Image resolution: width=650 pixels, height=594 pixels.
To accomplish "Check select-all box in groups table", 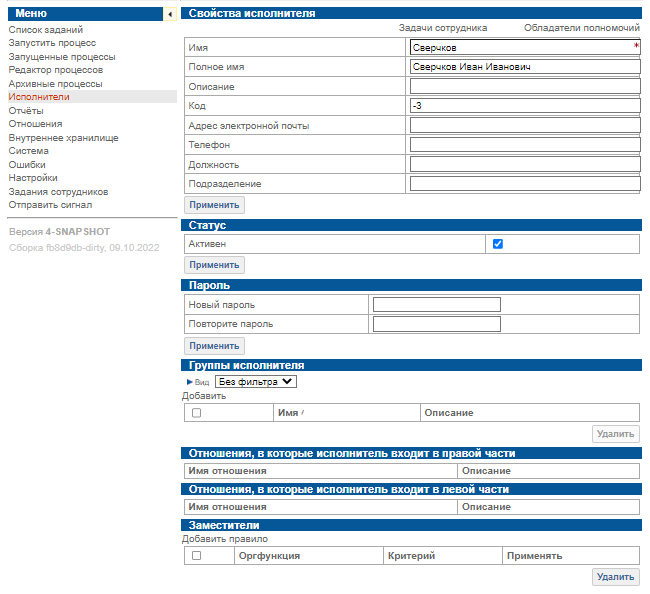I will [x=197, y=412].
